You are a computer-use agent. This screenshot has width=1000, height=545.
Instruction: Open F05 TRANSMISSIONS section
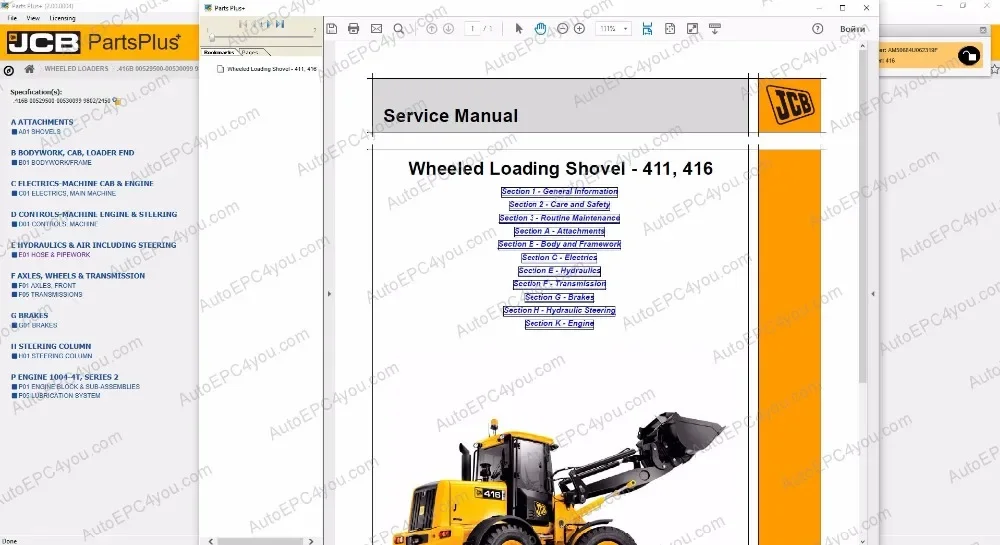(47, 294)
